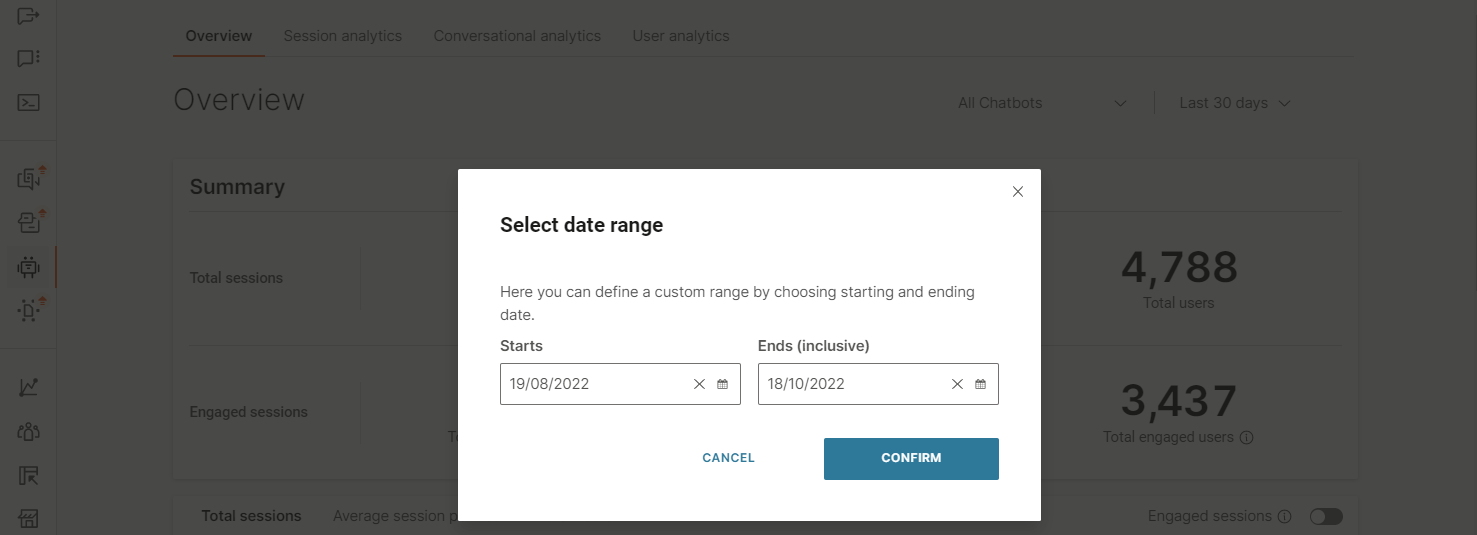Go to the User analytics tab
Screen dimensions: 1477x535
[681, 36]
